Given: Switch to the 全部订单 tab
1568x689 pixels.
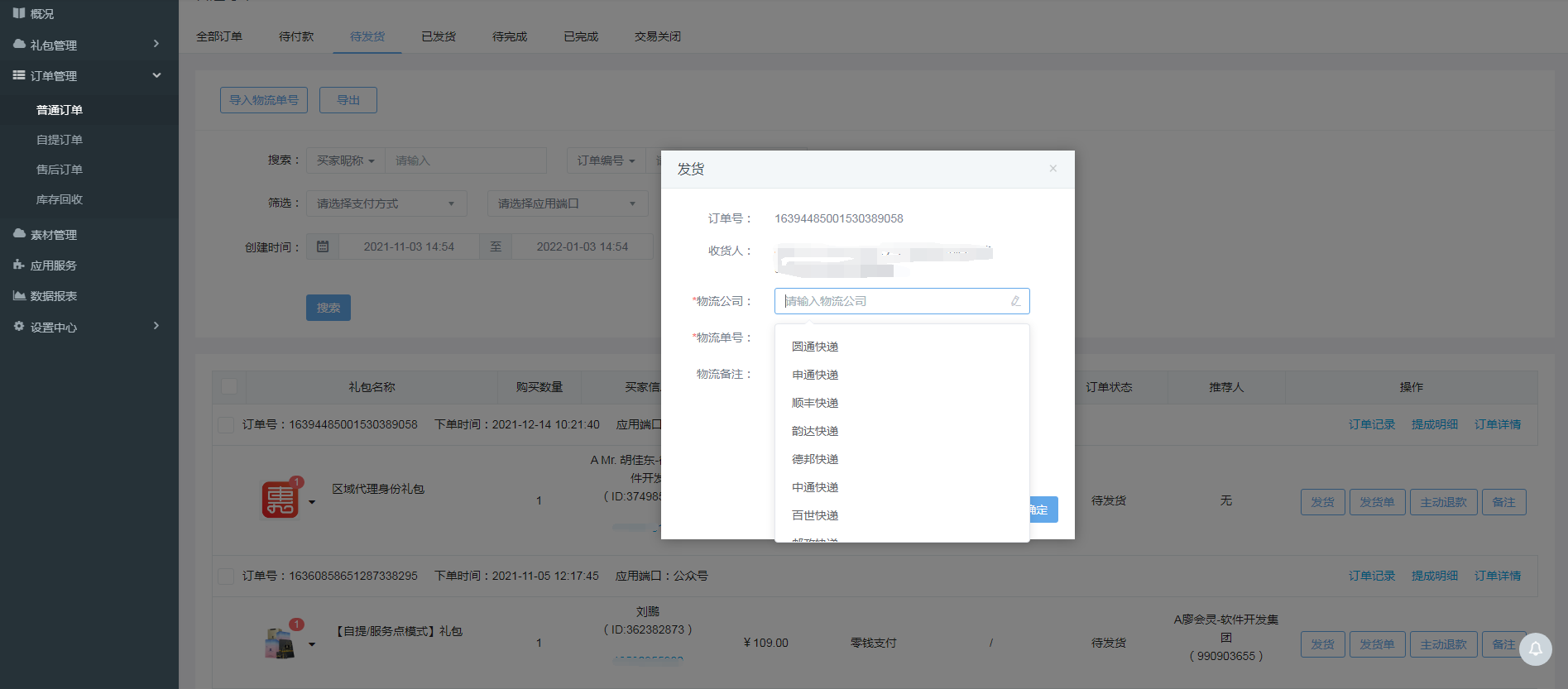Looking at the screenshot, I should [219, 36].
